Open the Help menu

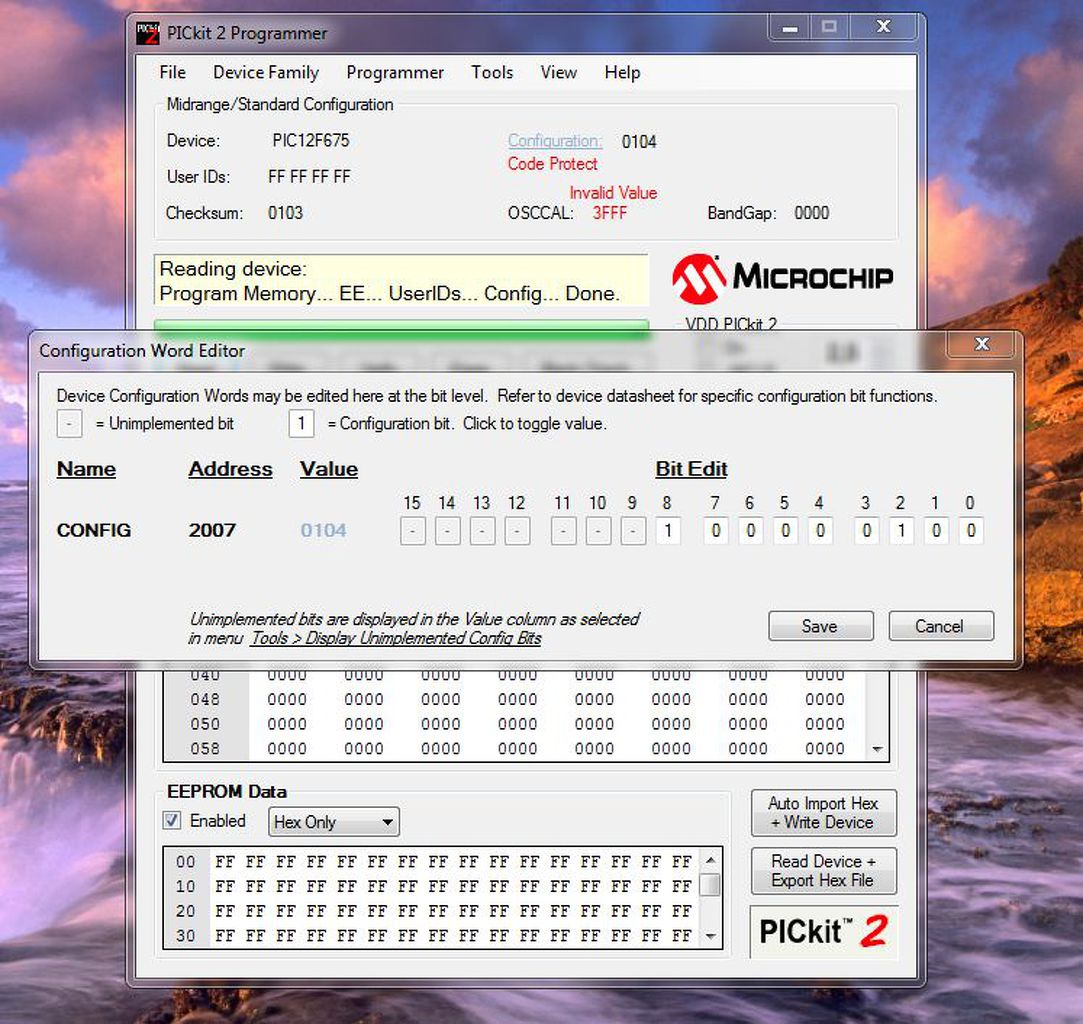pyautogui.click(x=622, y=73)
